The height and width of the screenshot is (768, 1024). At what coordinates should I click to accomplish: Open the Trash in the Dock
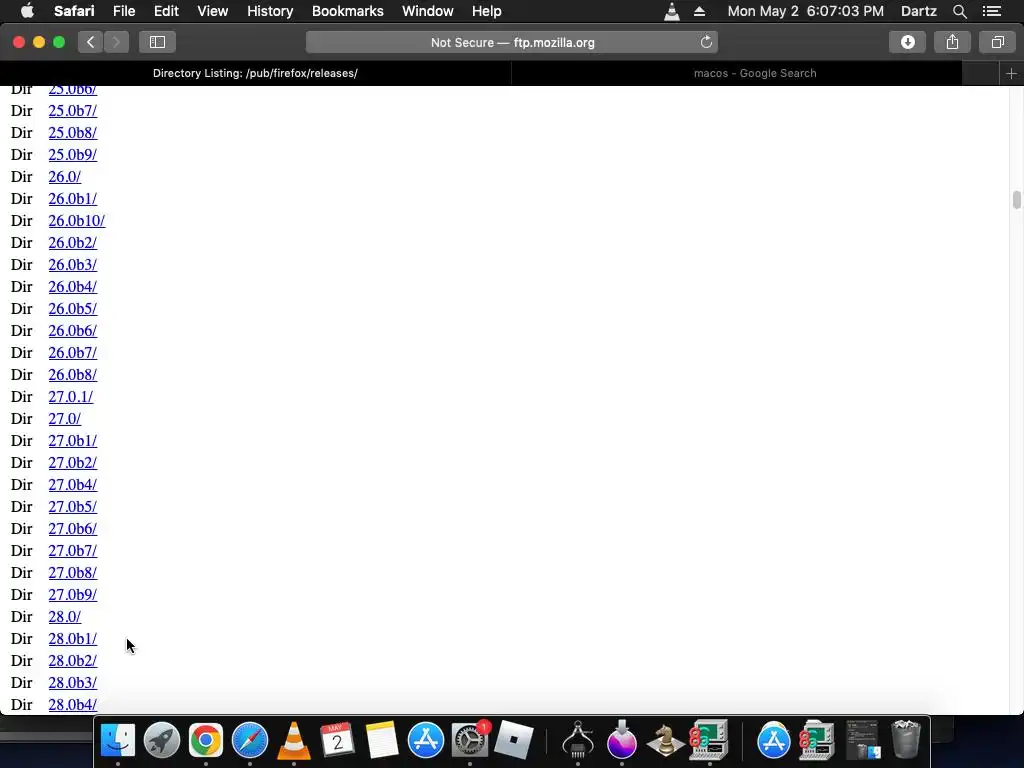click(906, 740)
